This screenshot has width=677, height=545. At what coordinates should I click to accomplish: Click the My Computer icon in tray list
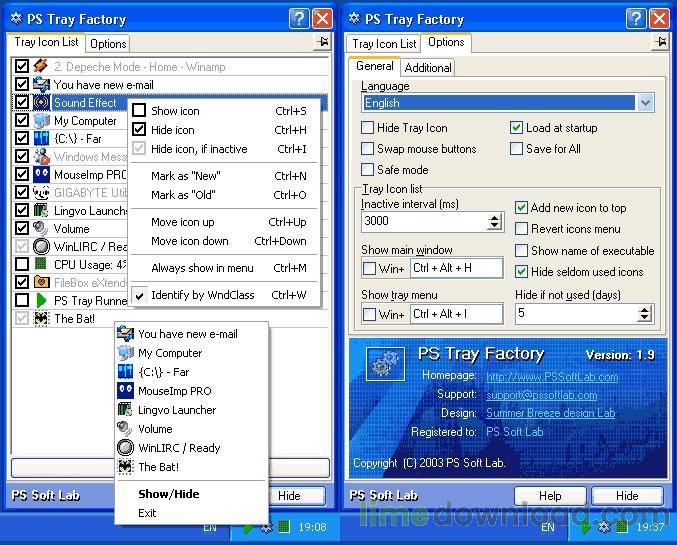point(41,121)
